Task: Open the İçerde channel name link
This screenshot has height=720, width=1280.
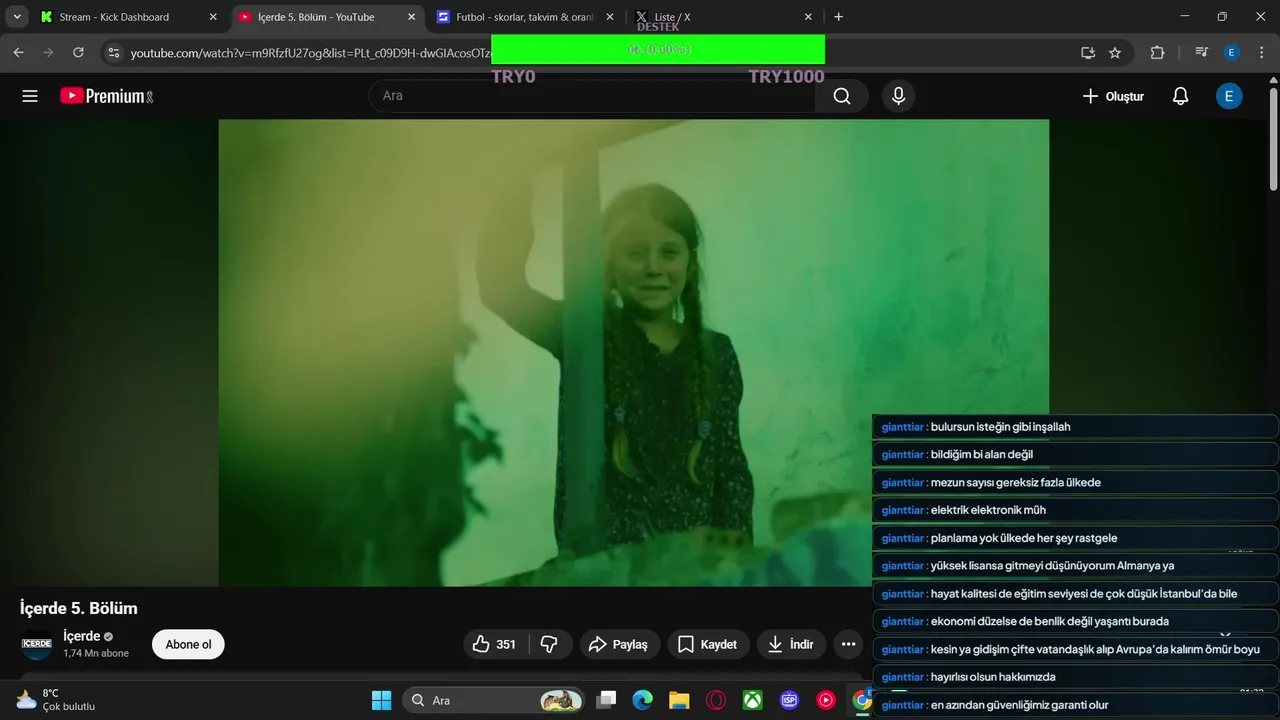Action: coord(82,636)
